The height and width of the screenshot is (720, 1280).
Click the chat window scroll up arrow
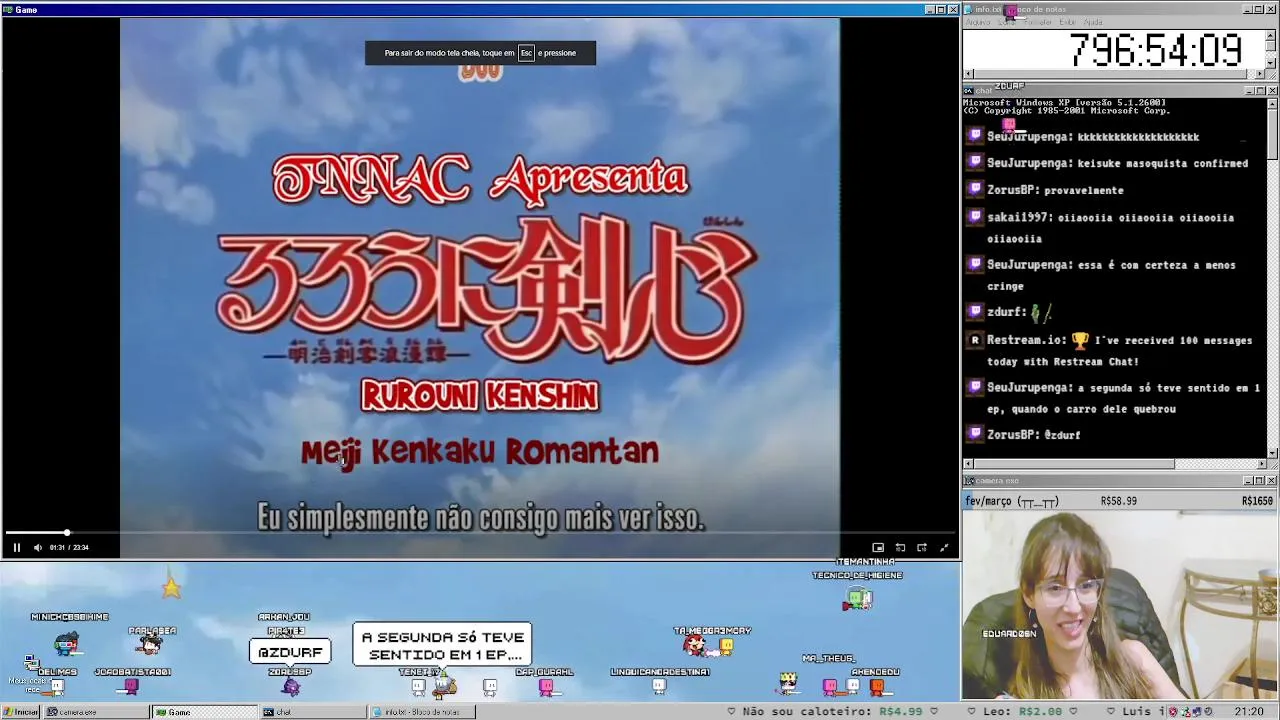[1272, 103]
